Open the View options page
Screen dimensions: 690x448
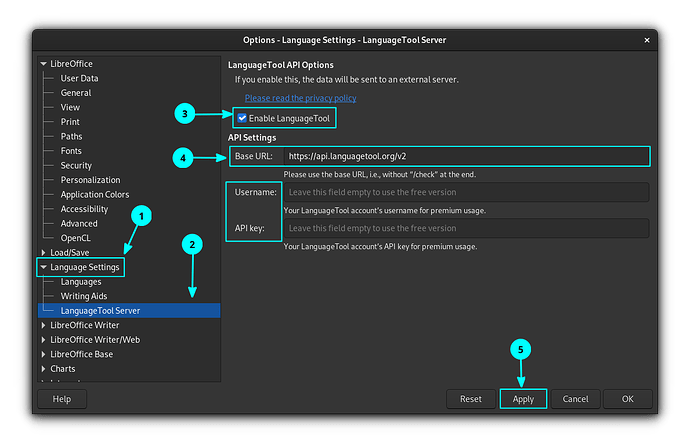click(70, 107)
